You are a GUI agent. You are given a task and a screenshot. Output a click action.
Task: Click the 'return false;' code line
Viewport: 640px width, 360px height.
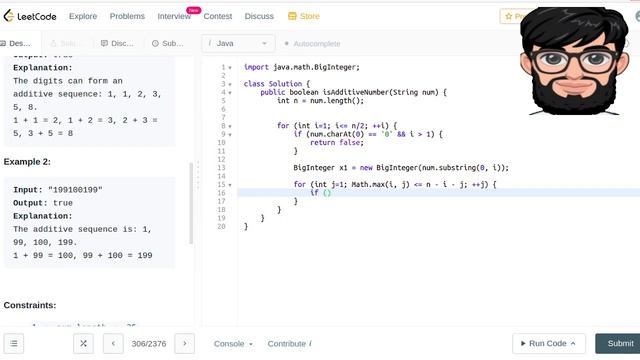337,142
